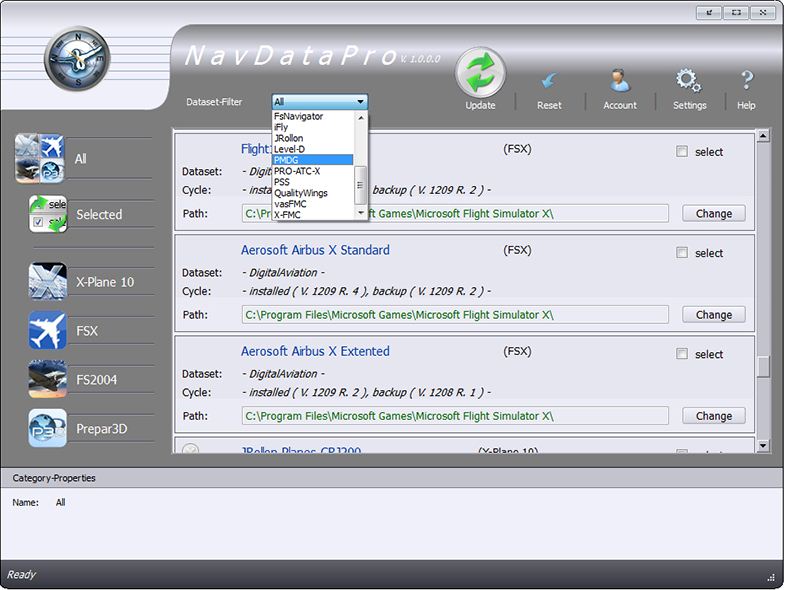Select the FS2004 category icon
Screen dimensions: 785x590
click(48, 380)
